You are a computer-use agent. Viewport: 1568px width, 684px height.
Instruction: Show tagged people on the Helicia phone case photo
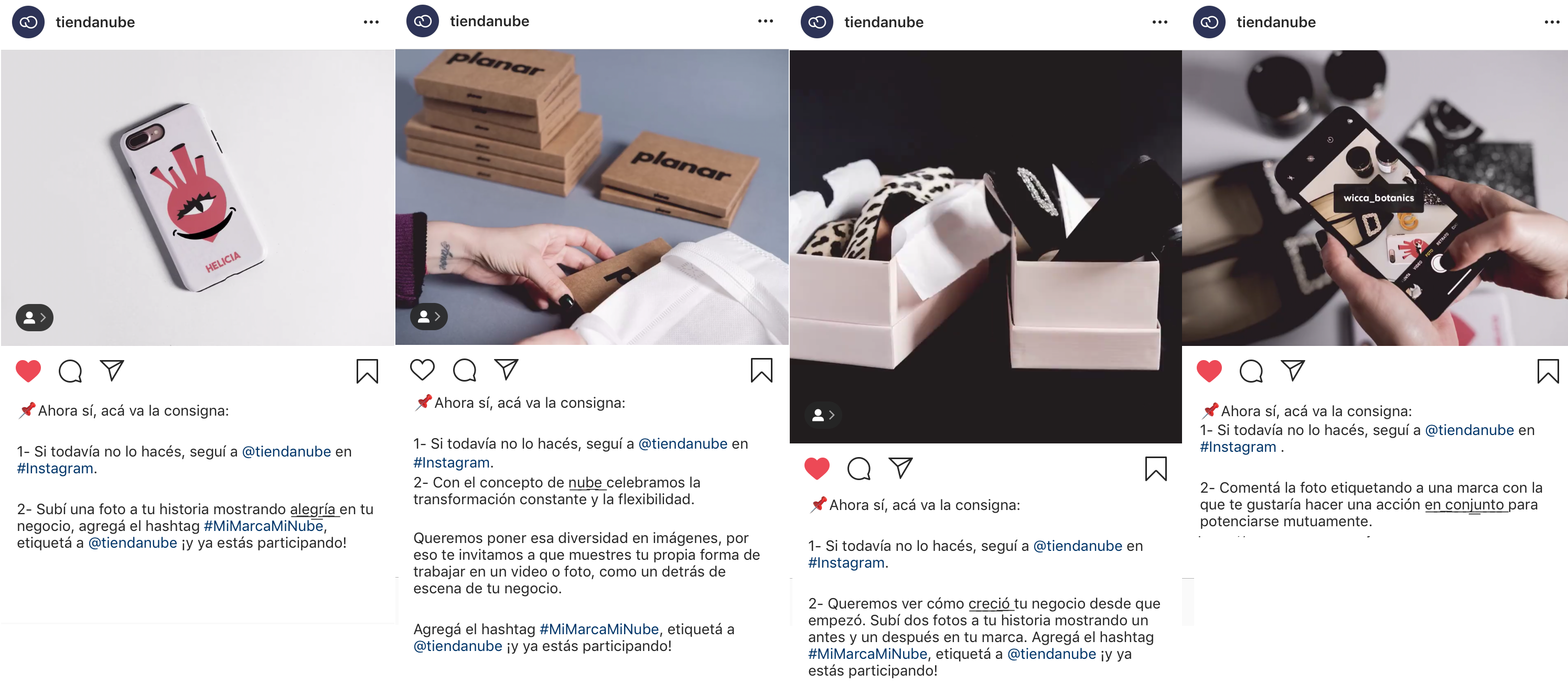(35, 317)
